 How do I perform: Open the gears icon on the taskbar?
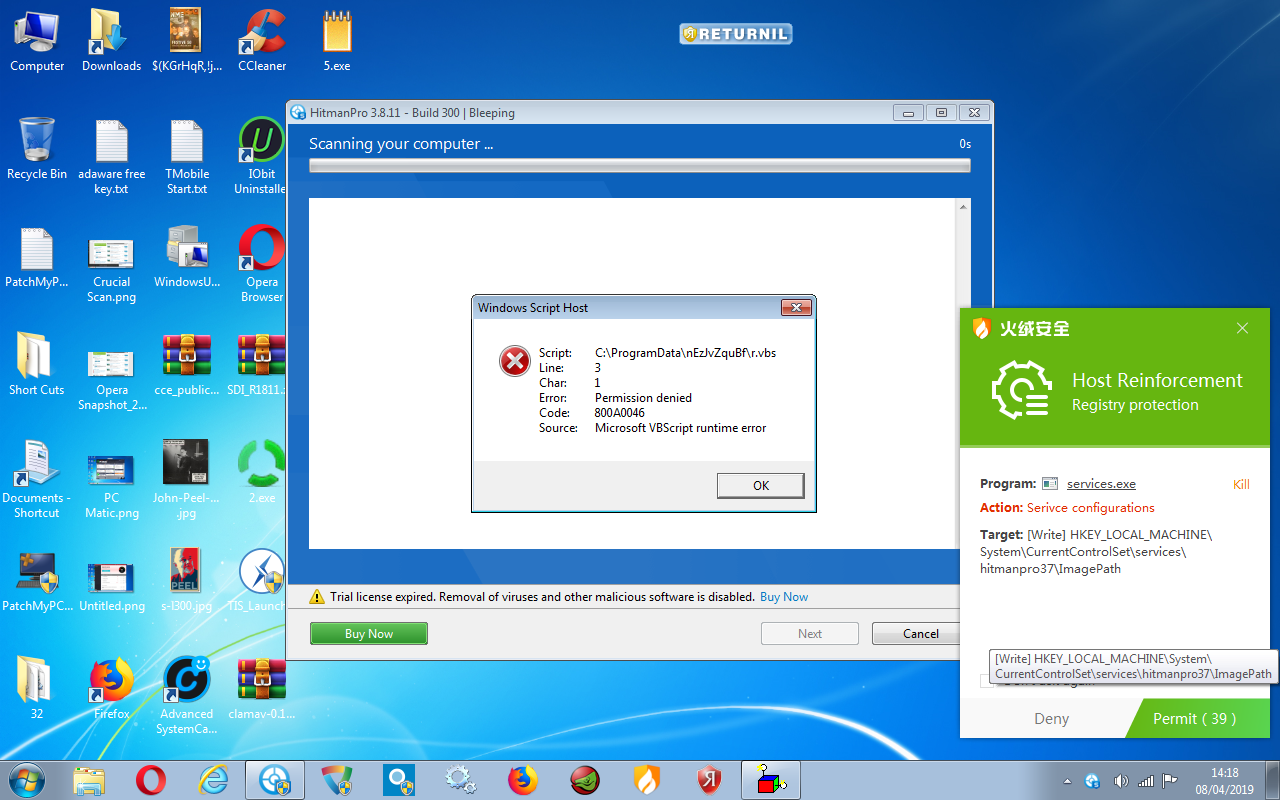pos(461,780)
